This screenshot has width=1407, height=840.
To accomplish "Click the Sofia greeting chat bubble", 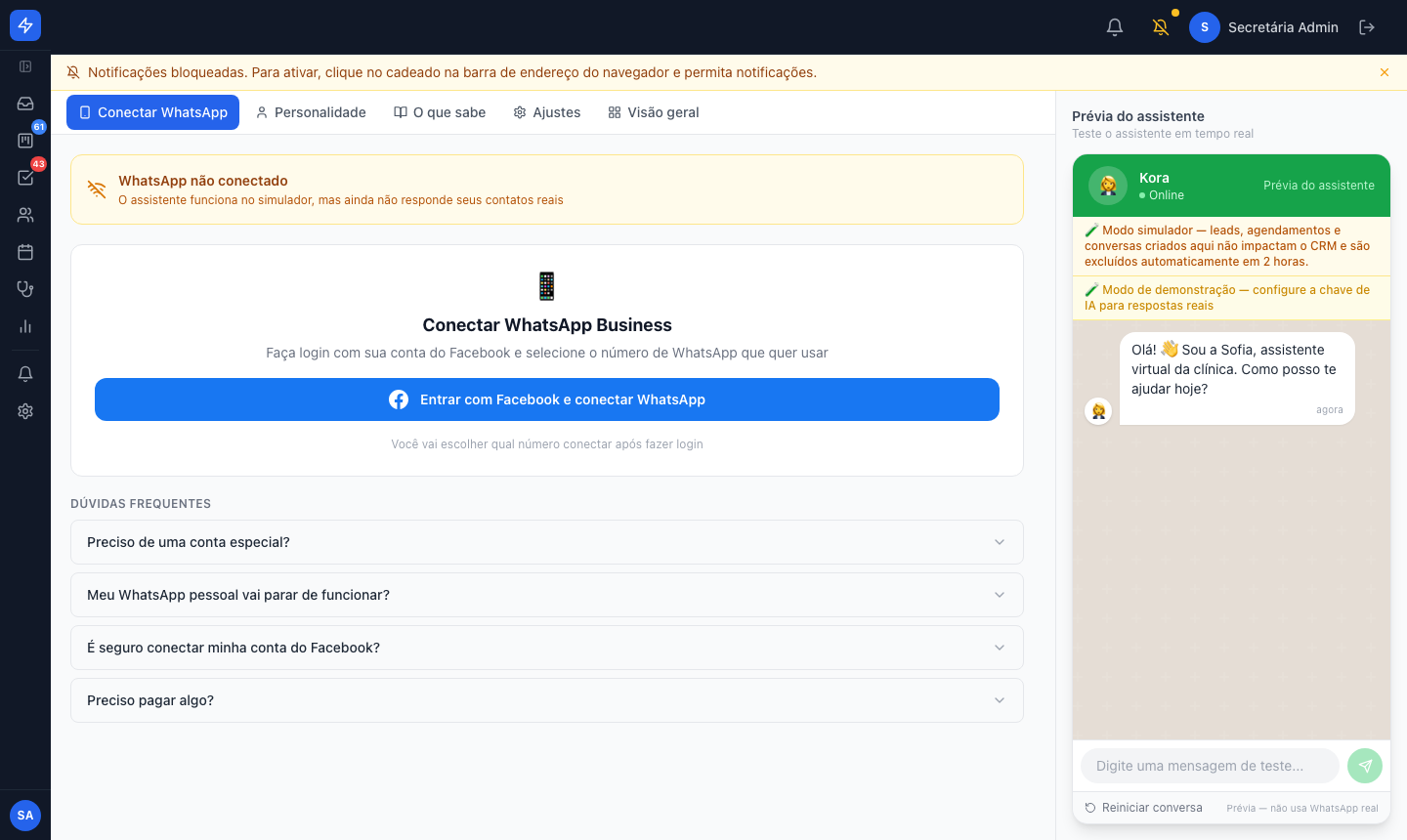I will click(x=1237, y=379).
